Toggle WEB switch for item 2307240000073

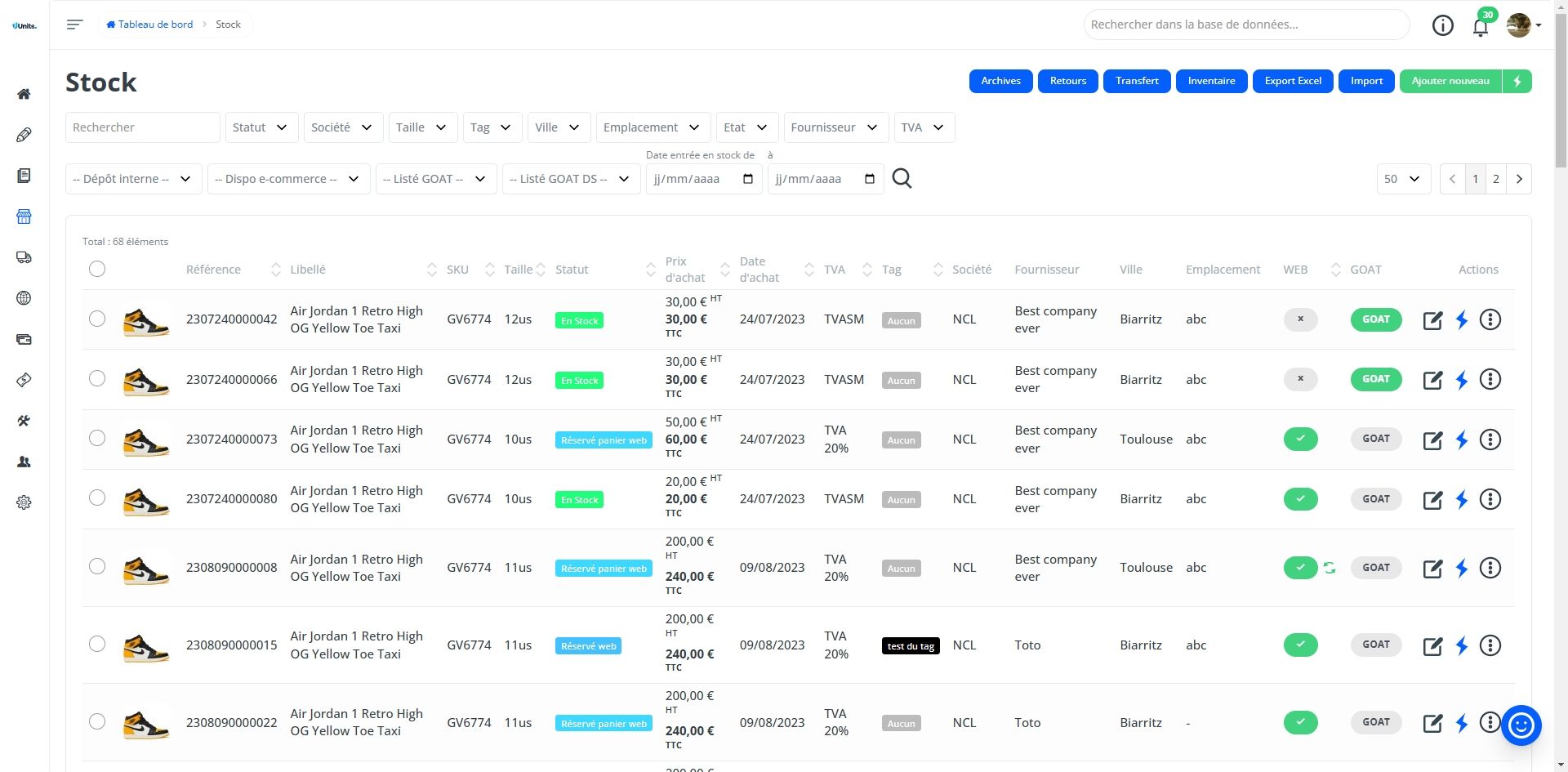pyautogui.click(x=1300, y=439)
